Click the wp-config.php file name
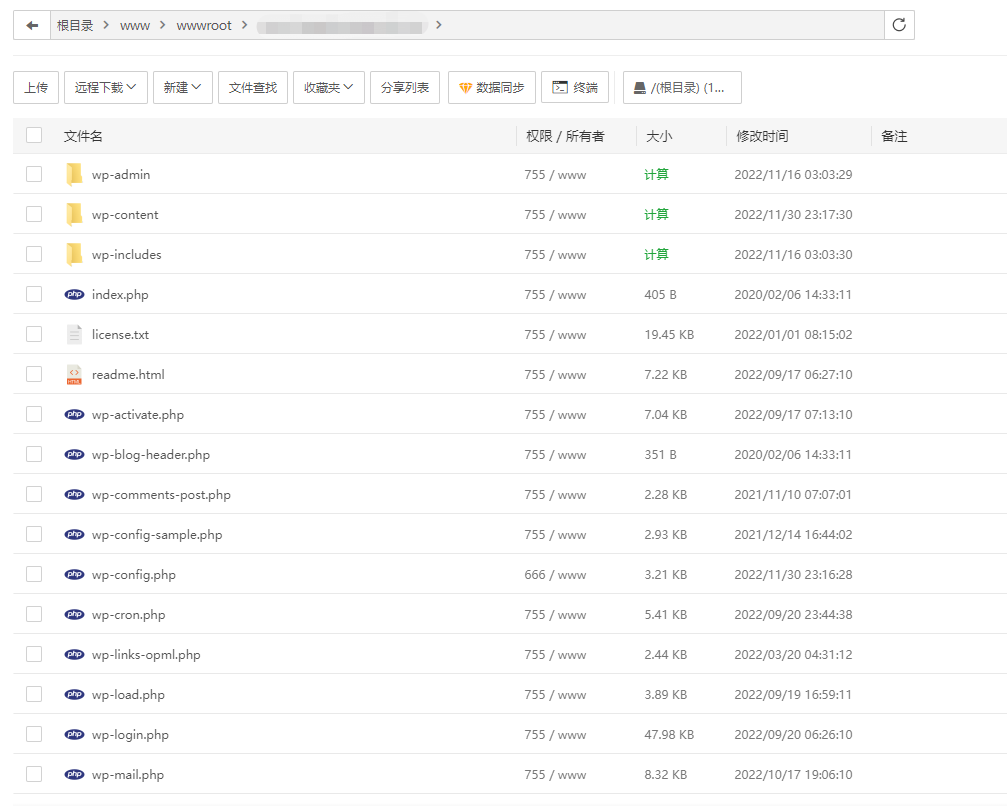Screen dimensions: 1007x806 pyautogui.click(x=134, y=575)
